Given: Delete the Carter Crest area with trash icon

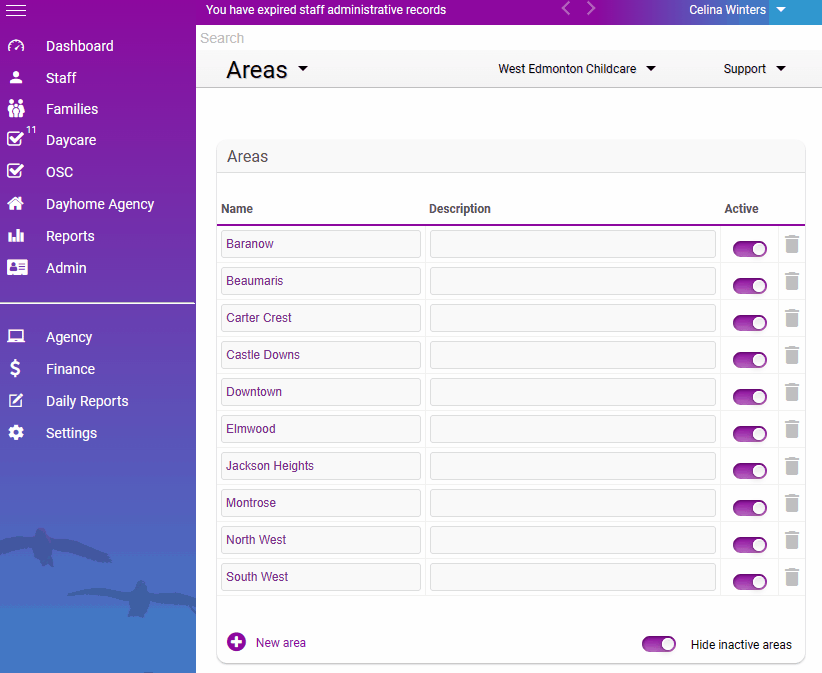Looking at the screenshot, I should click(792, 318).
